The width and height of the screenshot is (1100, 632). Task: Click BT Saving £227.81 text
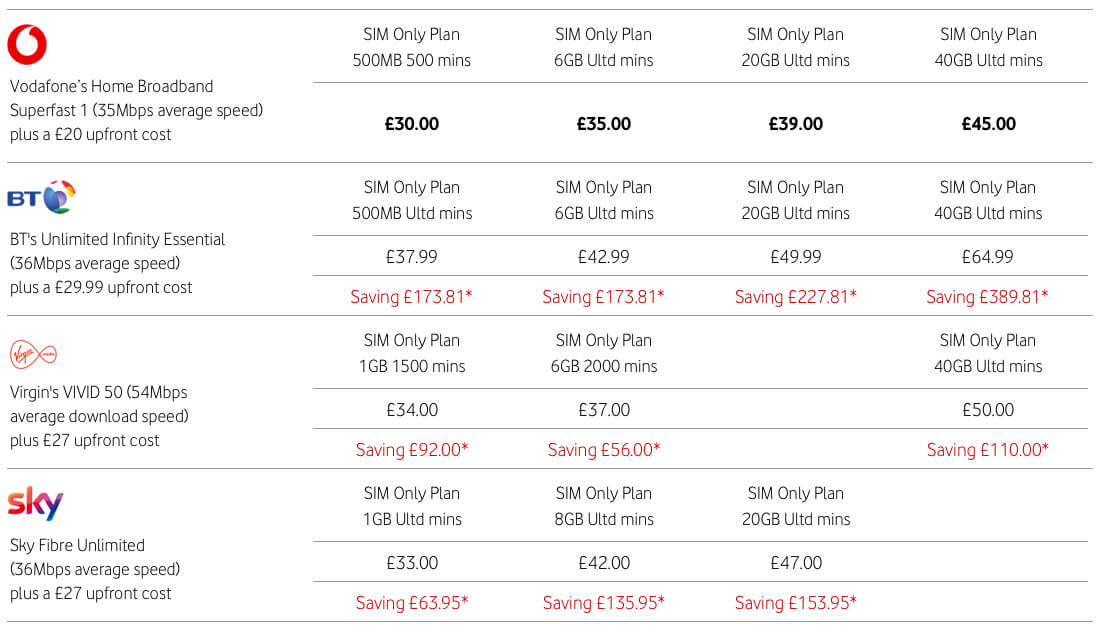(x=796, y=297)
